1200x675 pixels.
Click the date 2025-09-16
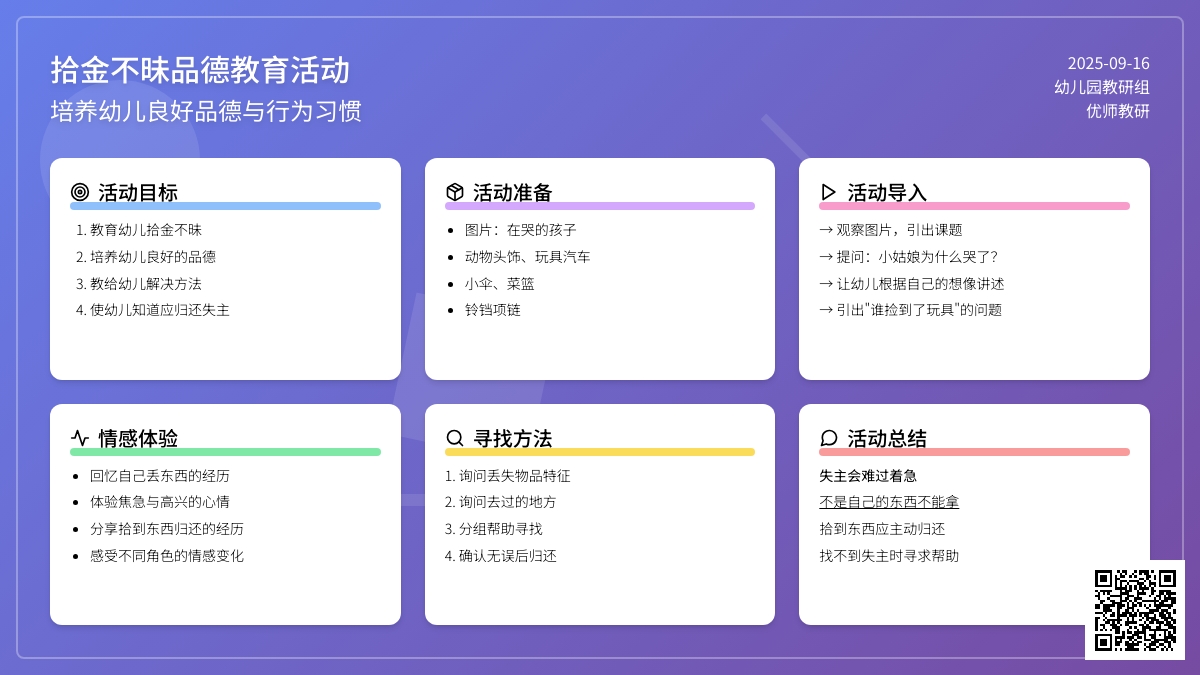[x=1108, y=63]
